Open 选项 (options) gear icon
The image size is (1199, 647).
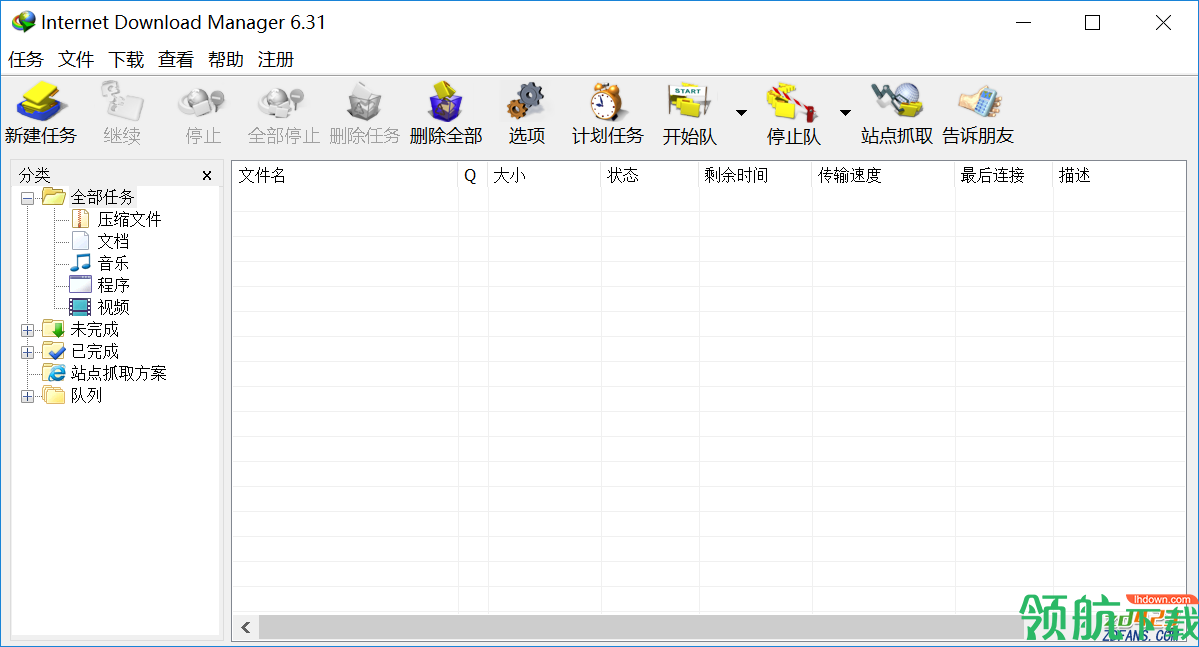527,102
